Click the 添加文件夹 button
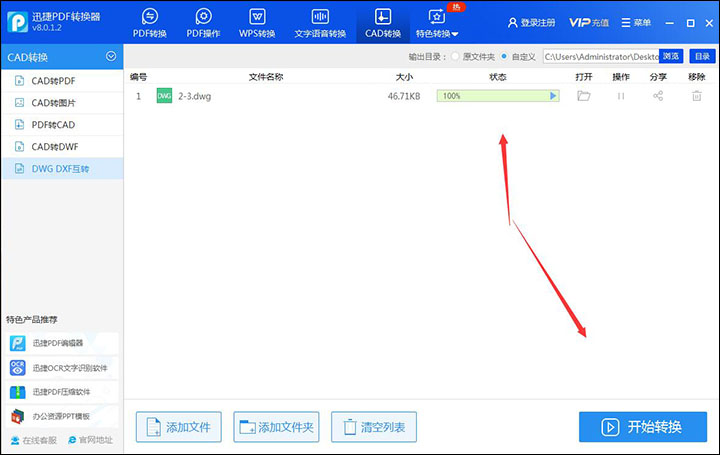 coord(276,427)
